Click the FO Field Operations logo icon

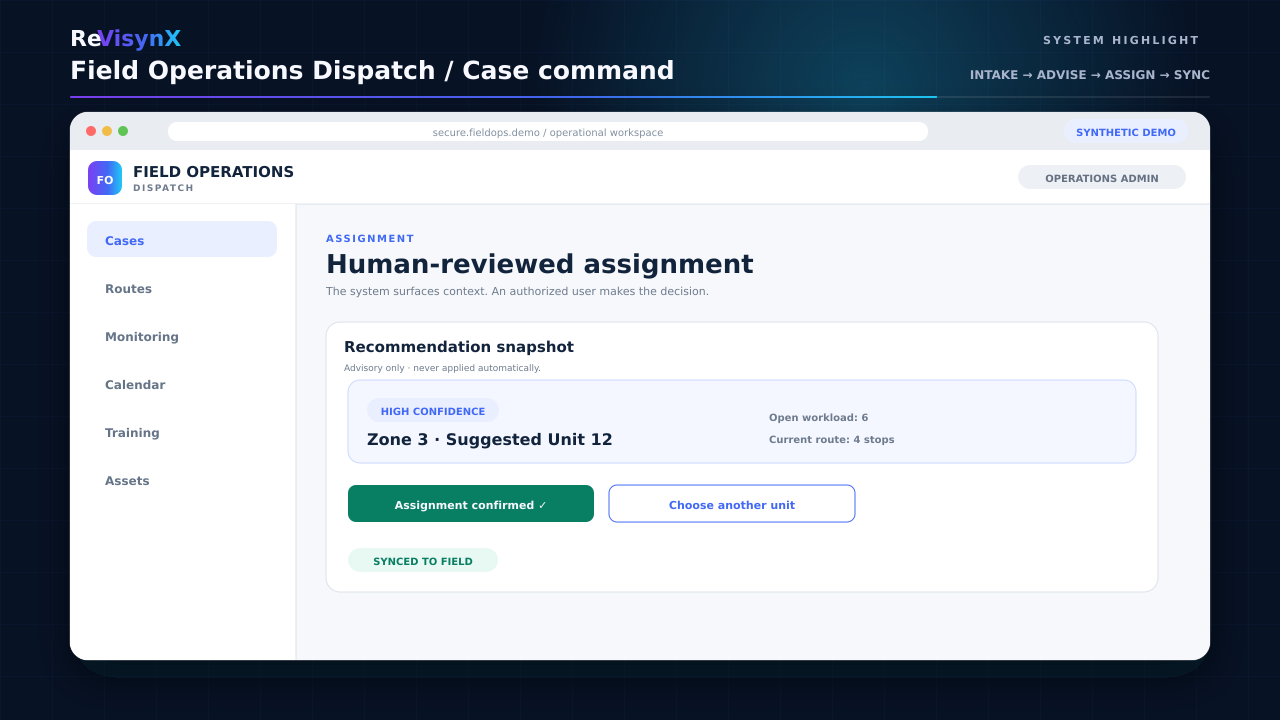tap(105, 178)
